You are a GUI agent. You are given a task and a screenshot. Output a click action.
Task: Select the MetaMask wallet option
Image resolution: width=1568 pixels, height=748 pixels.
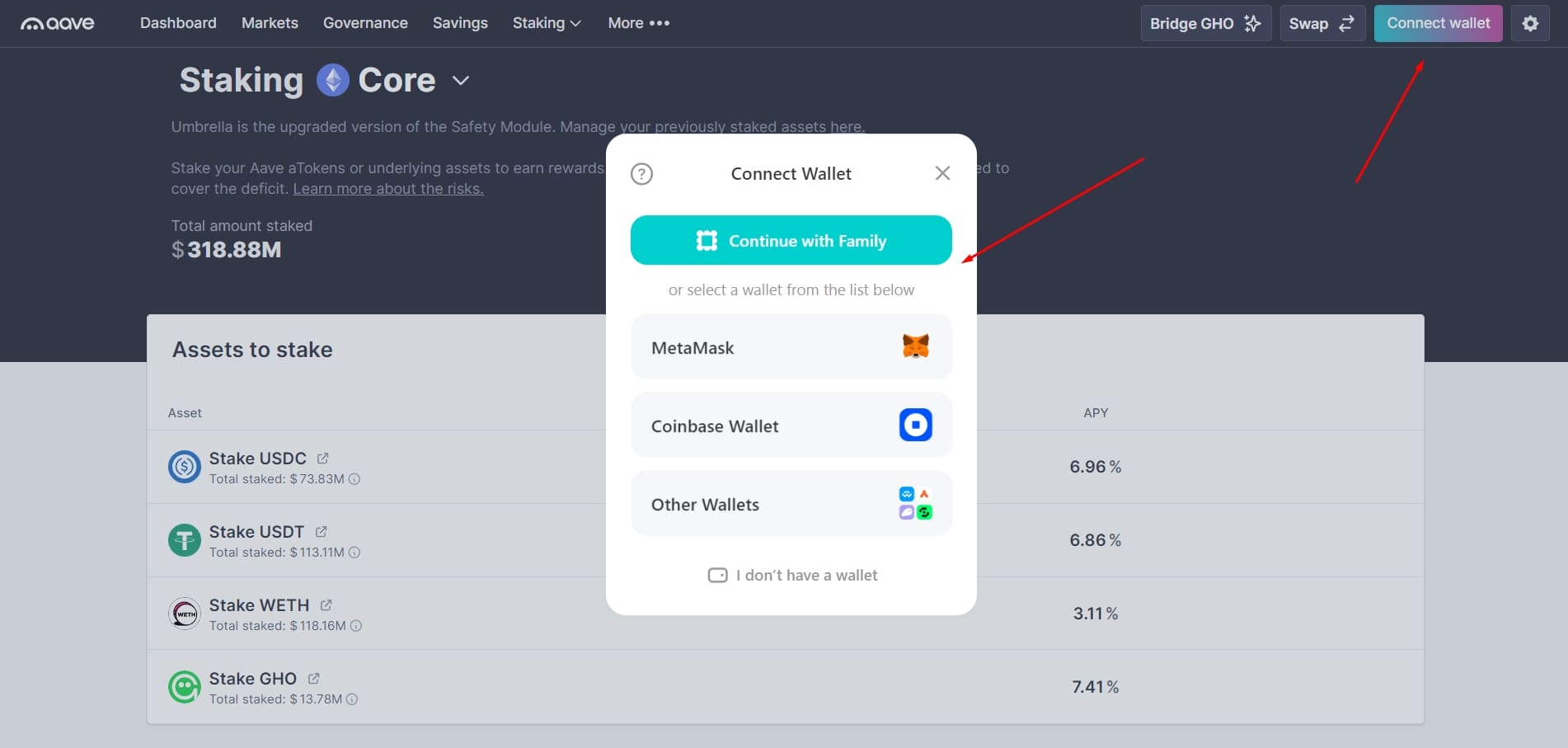click(791, 346)
